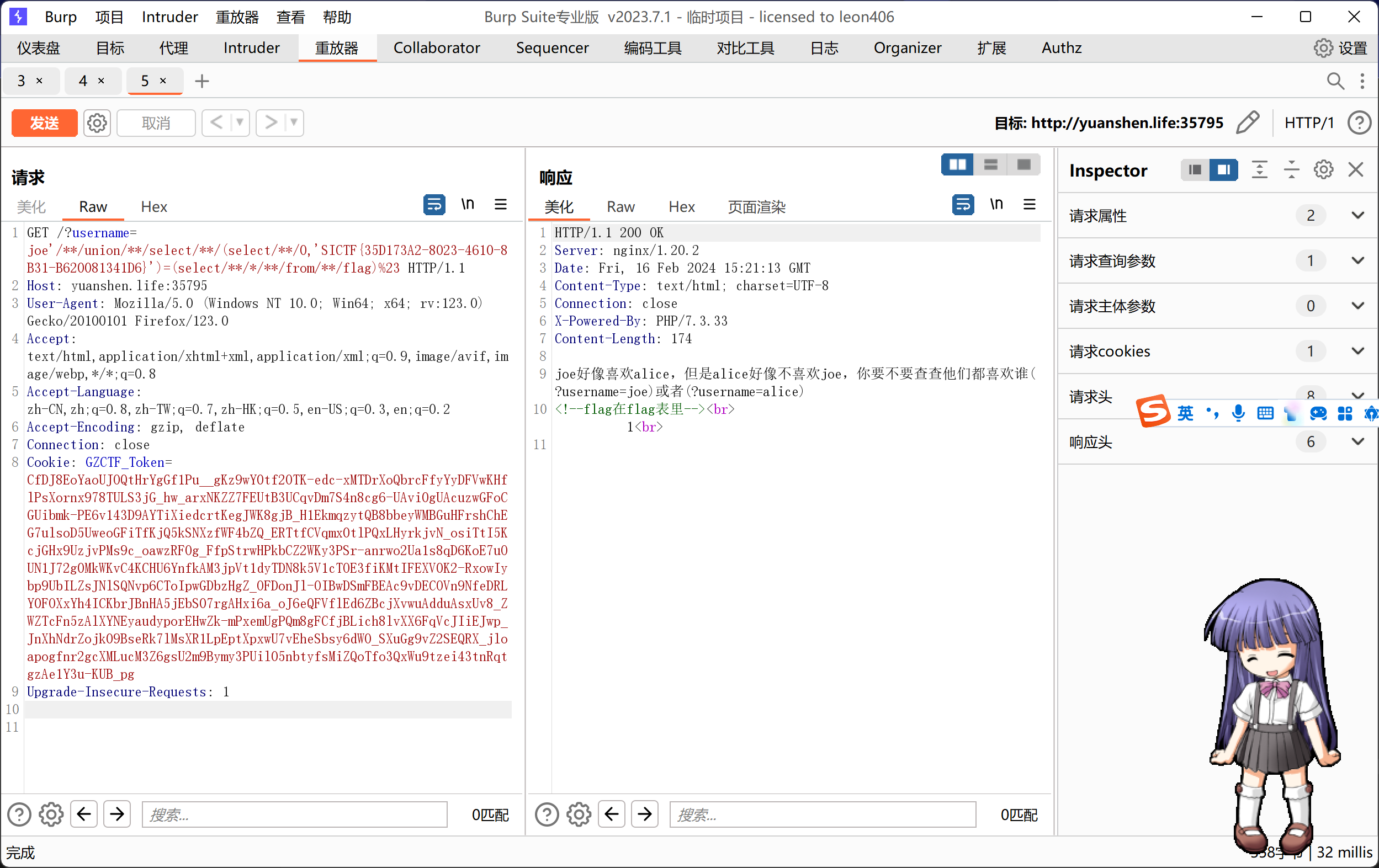1379x868 pixels.
Task: Click the 取消 cancel button
Action: (x=156, y=123)
